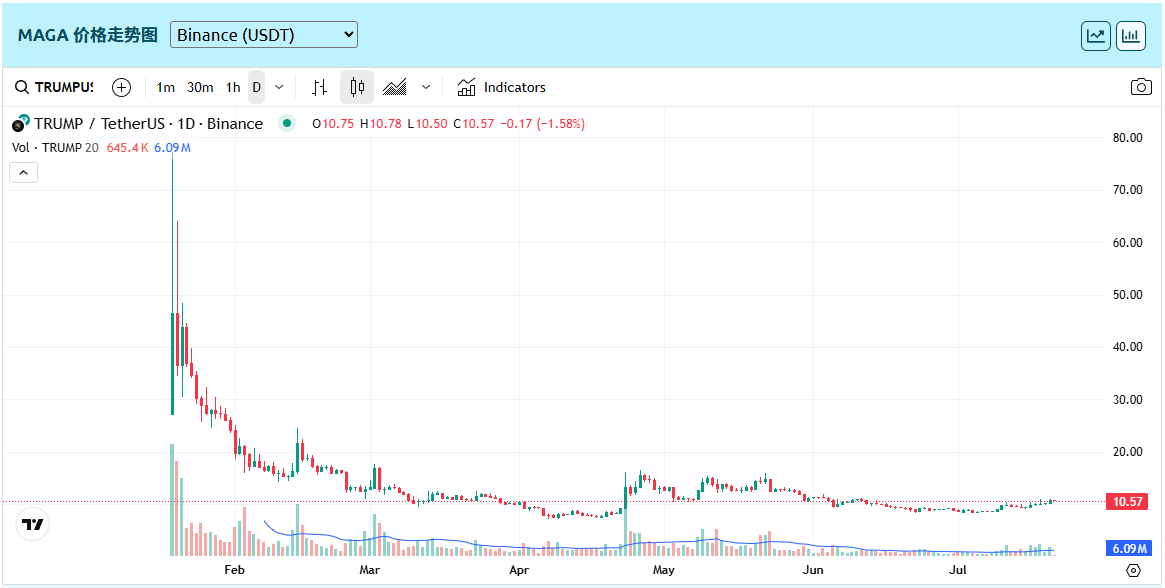The image size is (1165, 588).
Task: Expand the time interval dropdown arrow
Action: pos(279,87)
